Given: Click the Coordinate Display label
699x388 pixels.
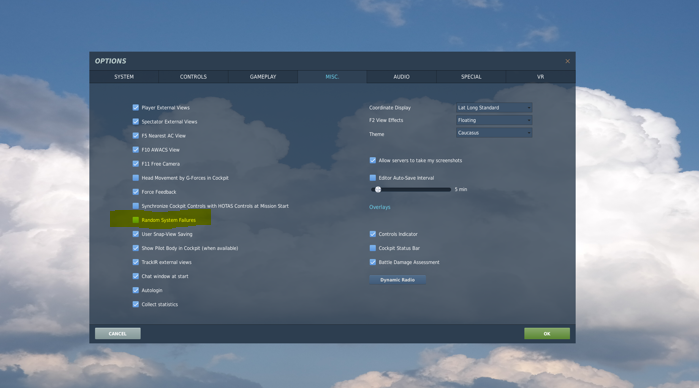Looking at the screenshot, I should pyautogui.click(x=390, y=107).
